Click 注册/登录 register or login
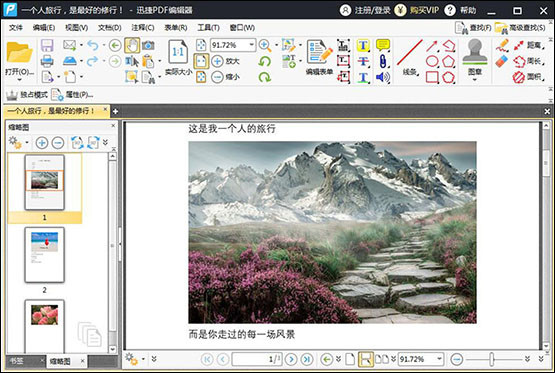This screenshot has height=373, width=555. 365,10
